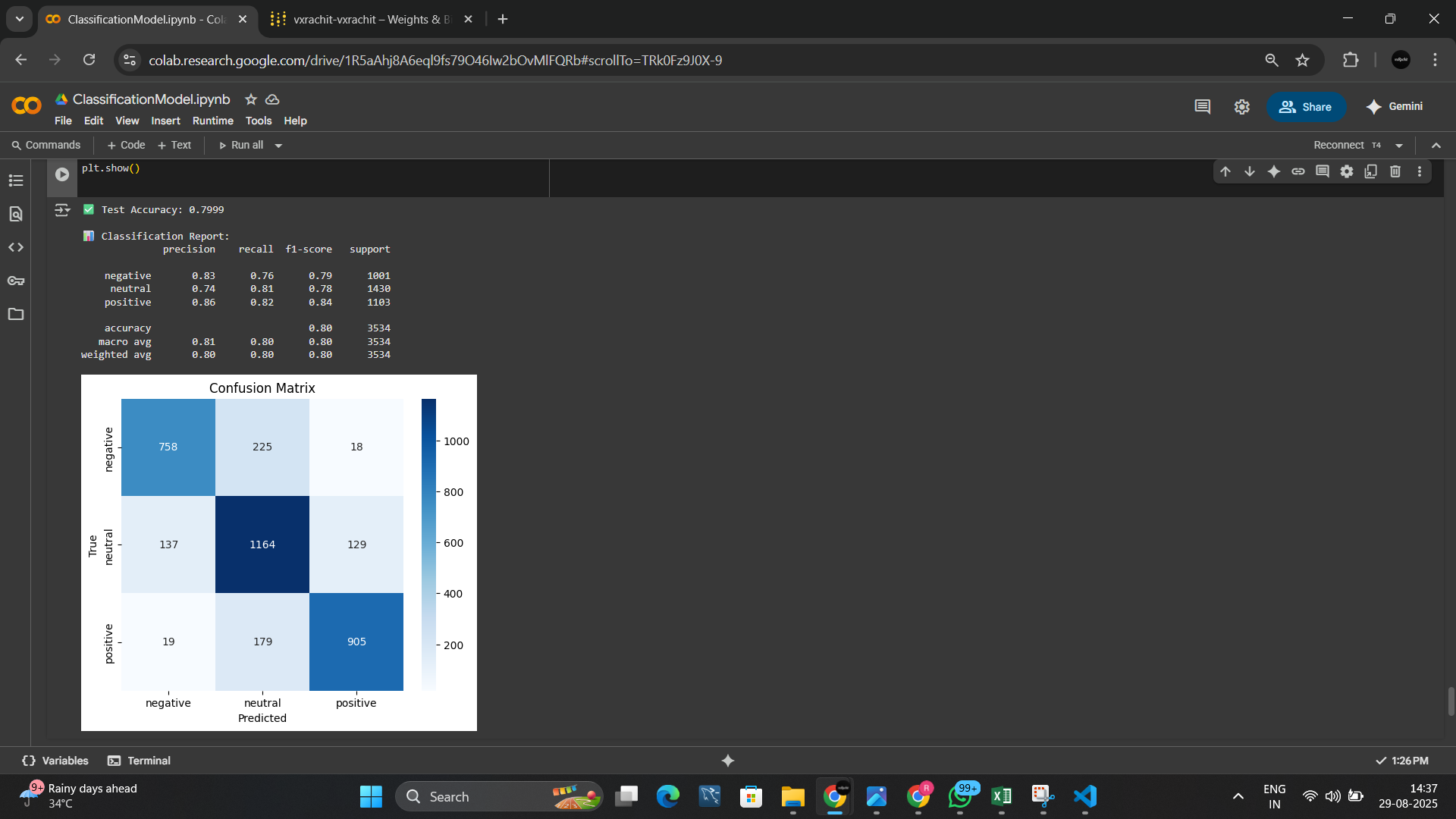1456x819 pixels.
Task: Click the Share button
Action: pos(1306,107)
